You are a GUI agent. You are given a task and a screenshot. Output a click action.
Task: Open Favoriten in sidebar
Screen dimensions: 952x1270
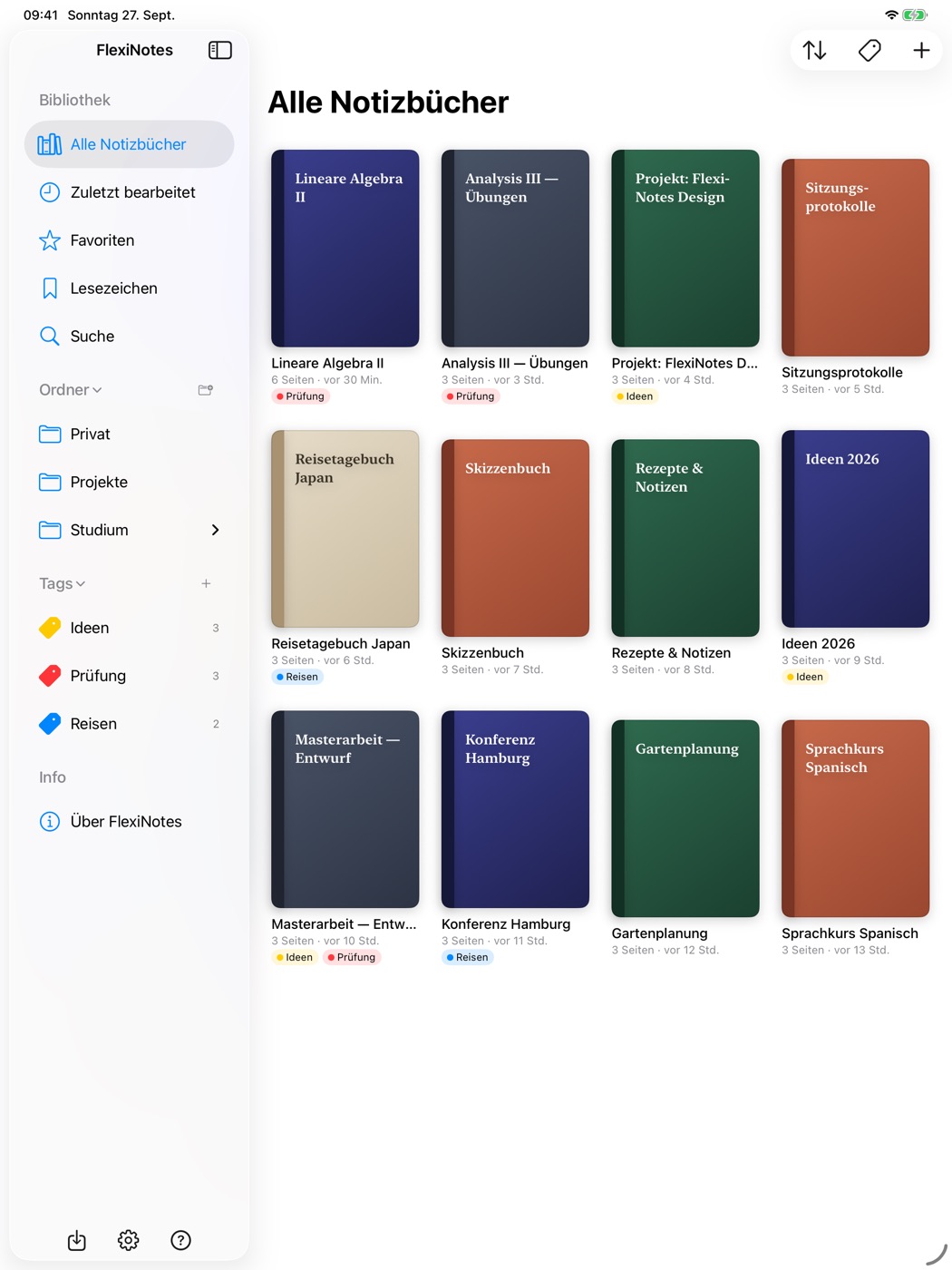129,240
